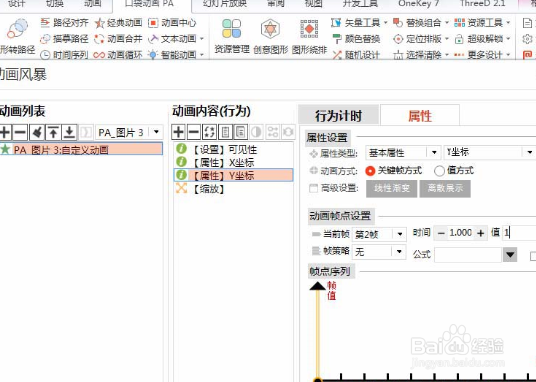Open the 动画中心 animation center
Screen dimensions: 536x382
172,23
